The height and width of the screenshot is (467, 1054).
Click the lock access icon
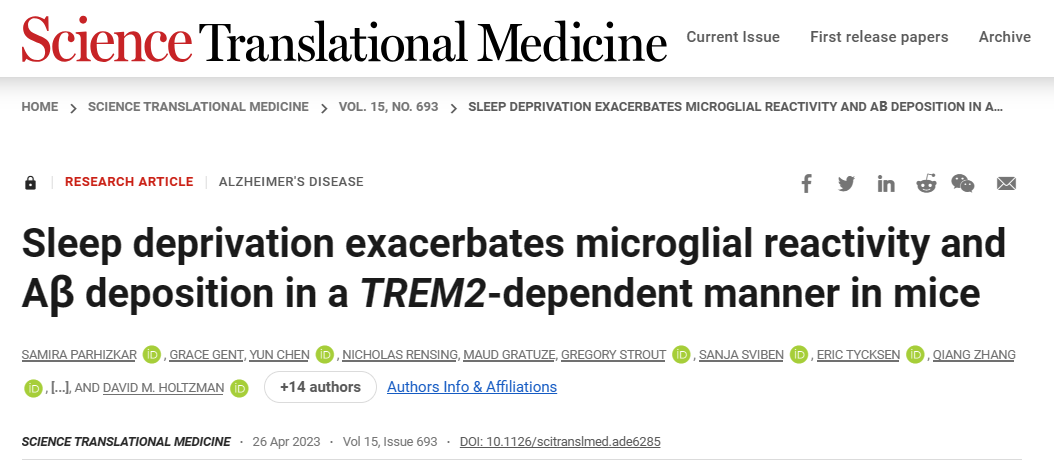coord(30,182)
